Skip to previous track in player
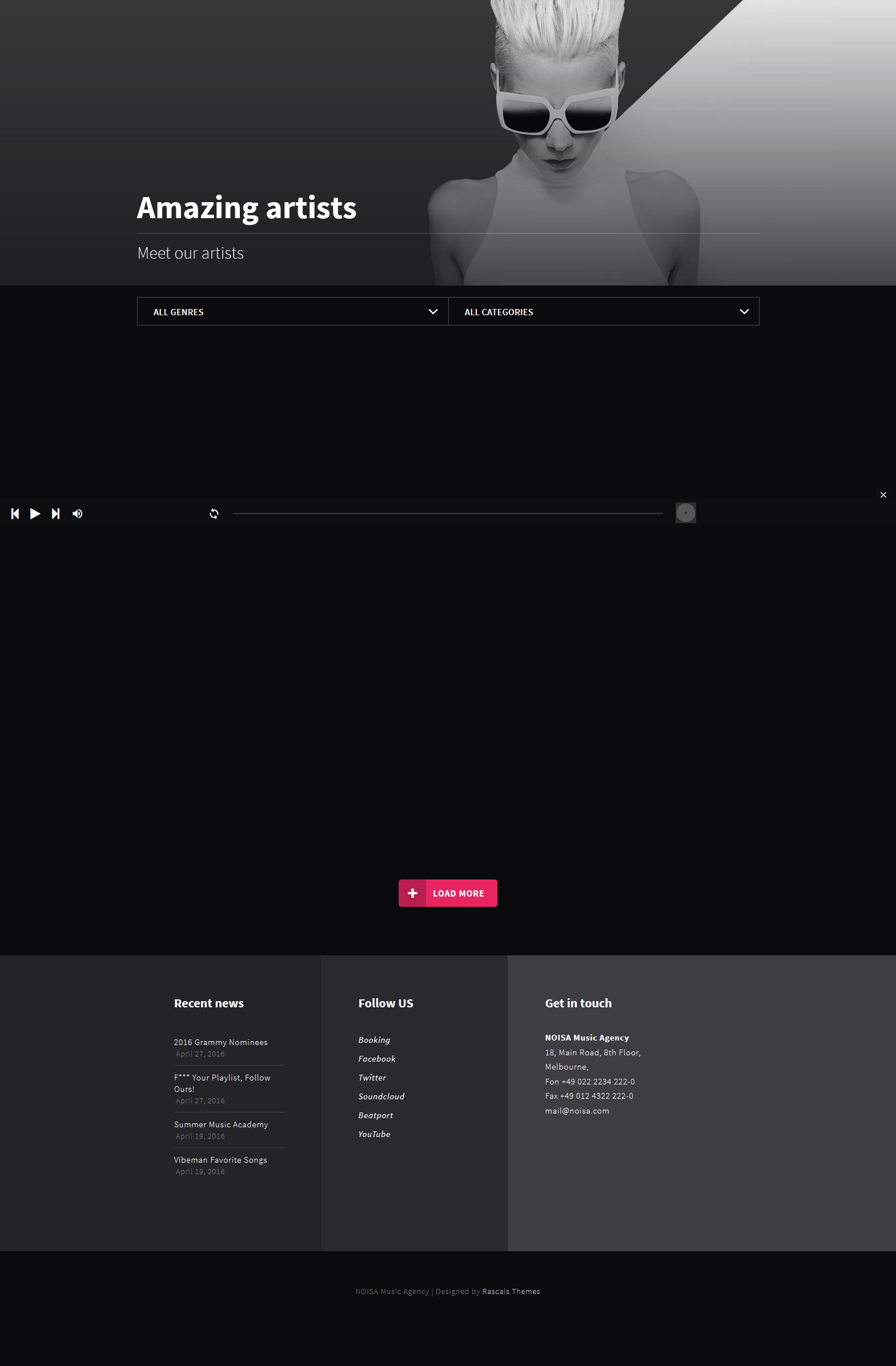Image resolution: width=896 pixels, height=1366 pixels. click(x=15, y=514)
